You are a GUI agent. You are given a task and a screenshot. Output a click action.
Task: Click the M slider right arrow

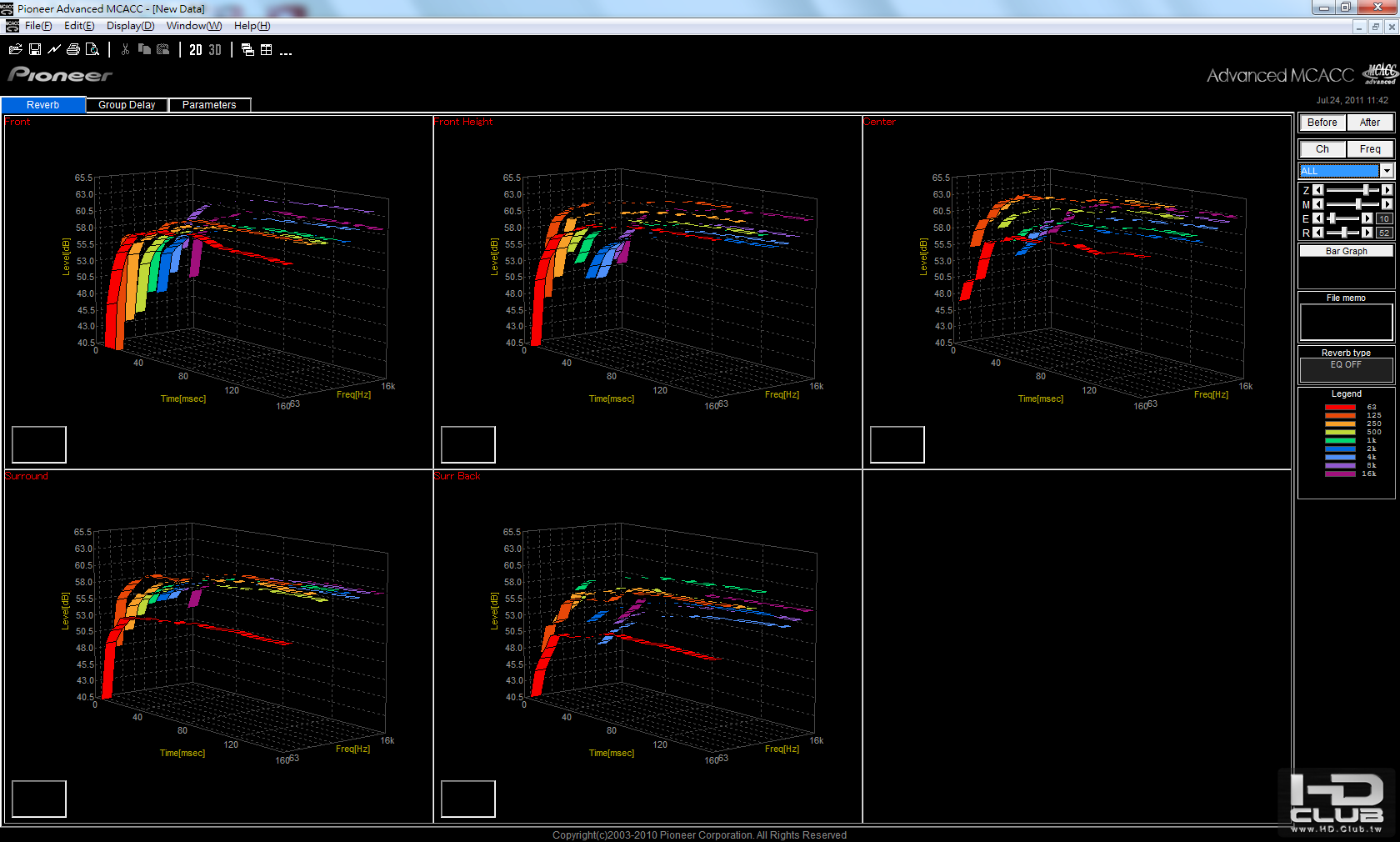tap(1387, 204)
